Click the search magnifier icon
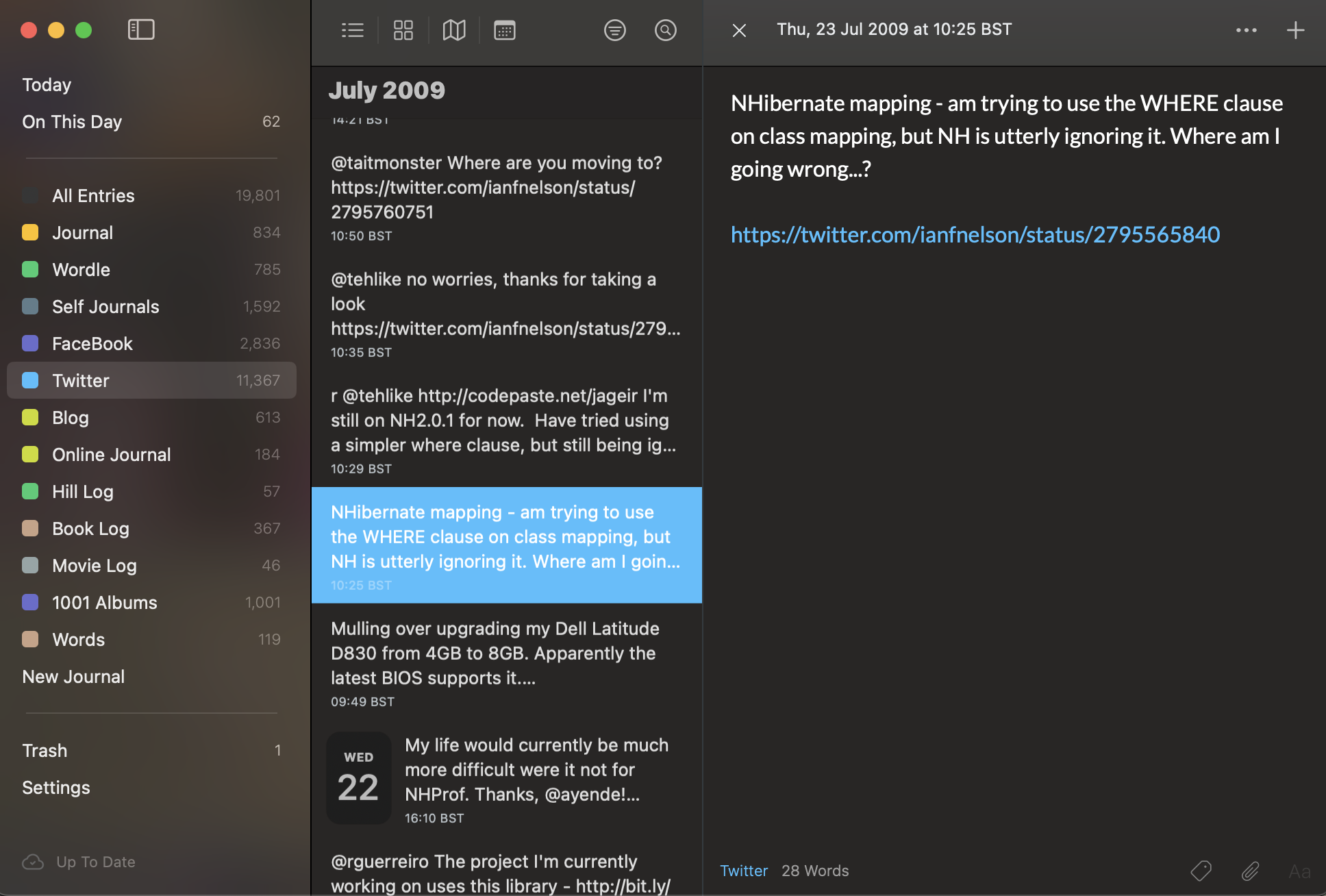The image size is (1326, 896). point(665,30)
